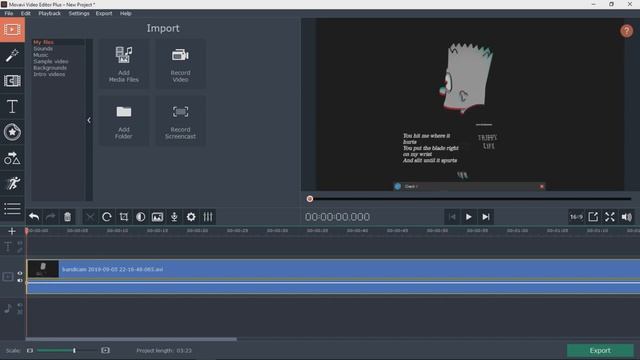Open the Animation running figure tab

pos(12,183)
